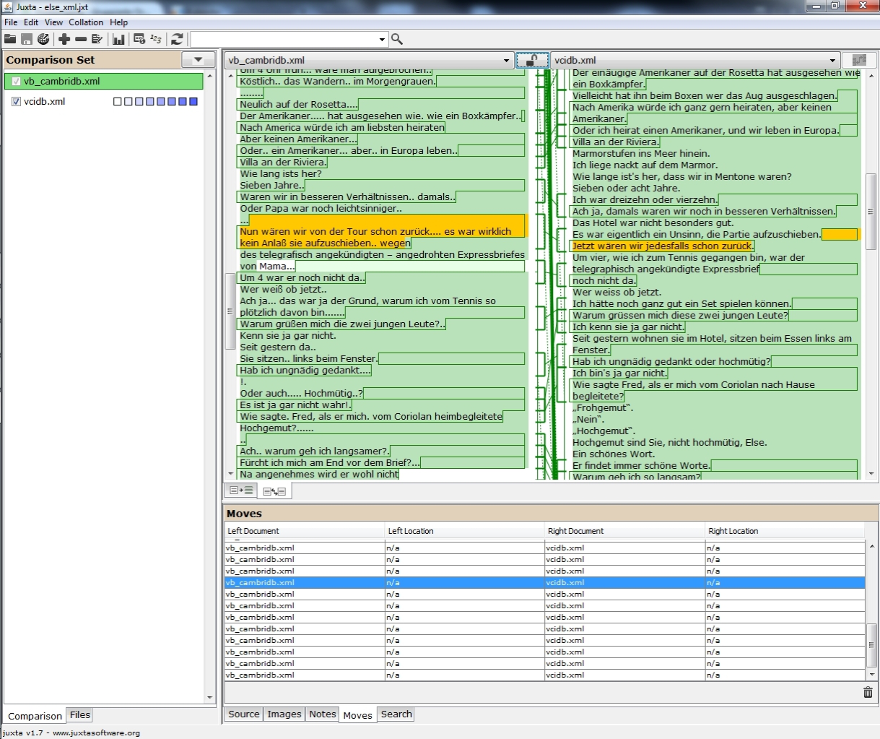Delete the selected move with the trash icon
This screenshot has width=880, height=739.
(x=868, y=692)
